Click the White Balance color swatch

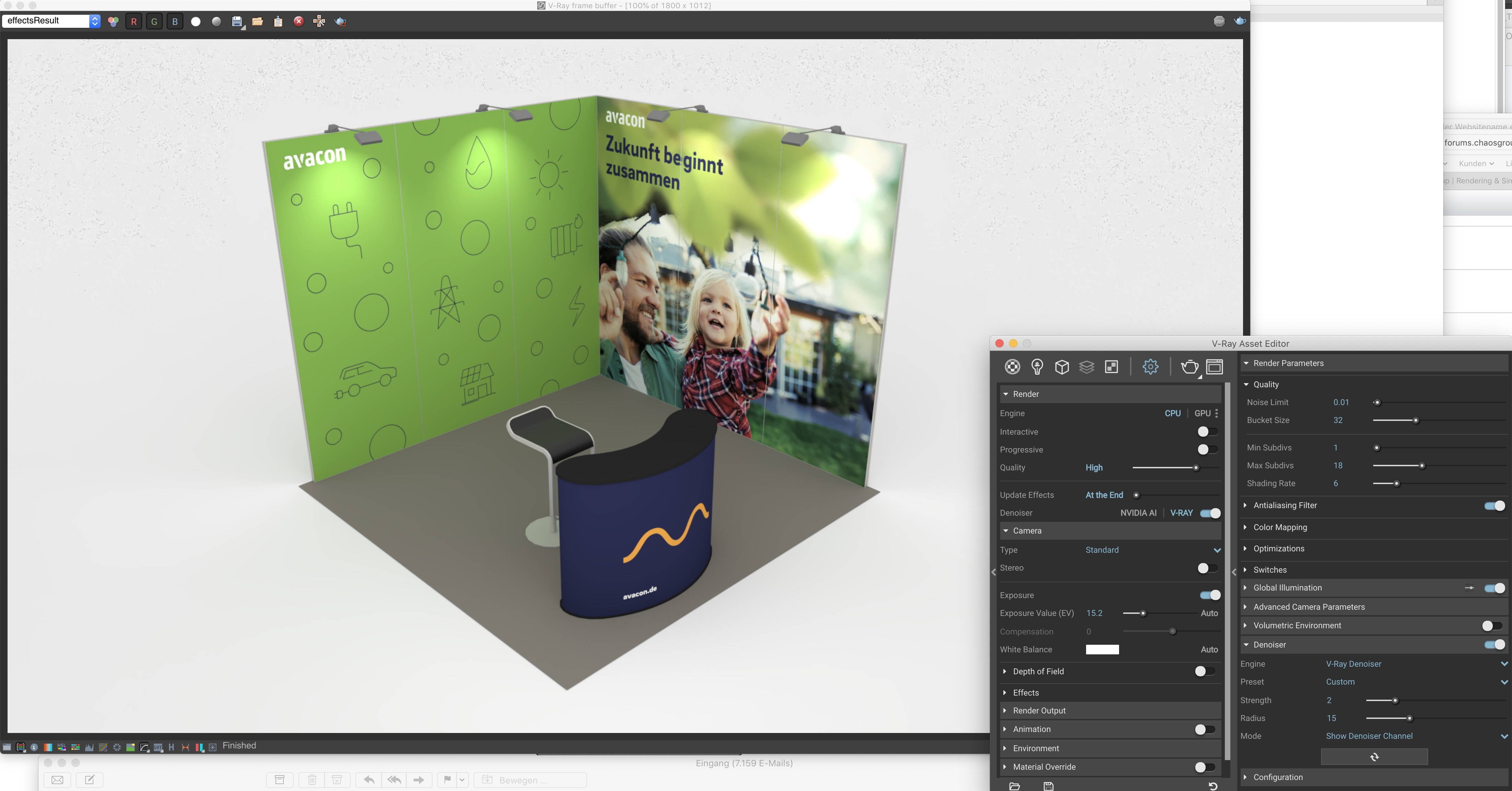click(x=1102, y=650)
